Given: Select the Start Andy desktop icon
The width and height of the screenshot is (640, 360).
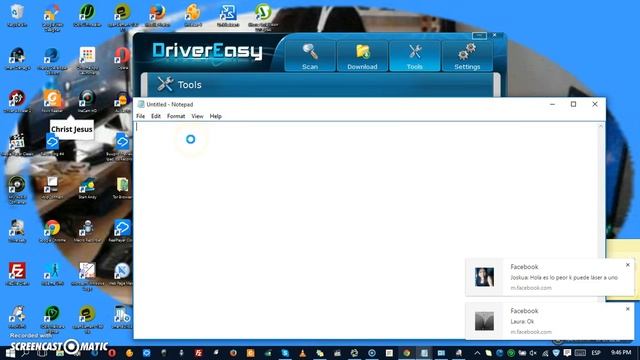Looking at the screenshot, I should 87,188.
